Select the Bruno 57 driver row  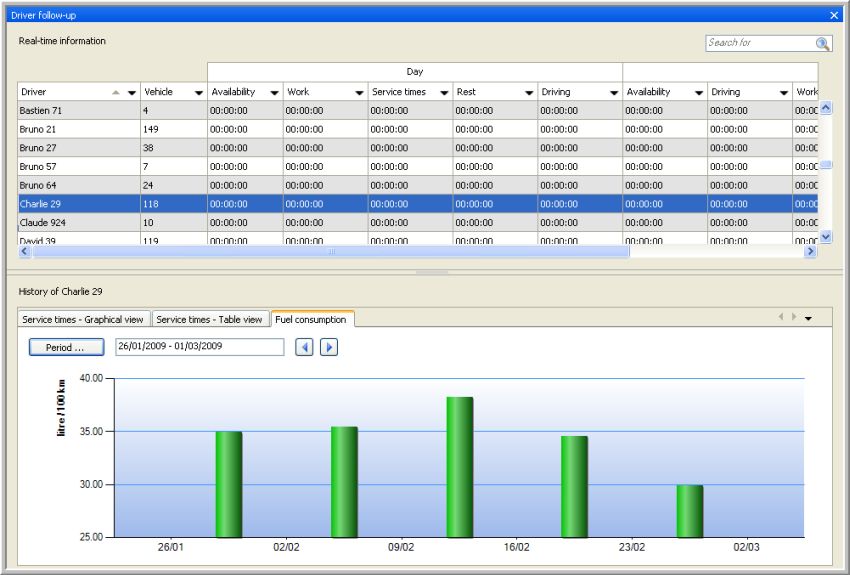point(78,167)
